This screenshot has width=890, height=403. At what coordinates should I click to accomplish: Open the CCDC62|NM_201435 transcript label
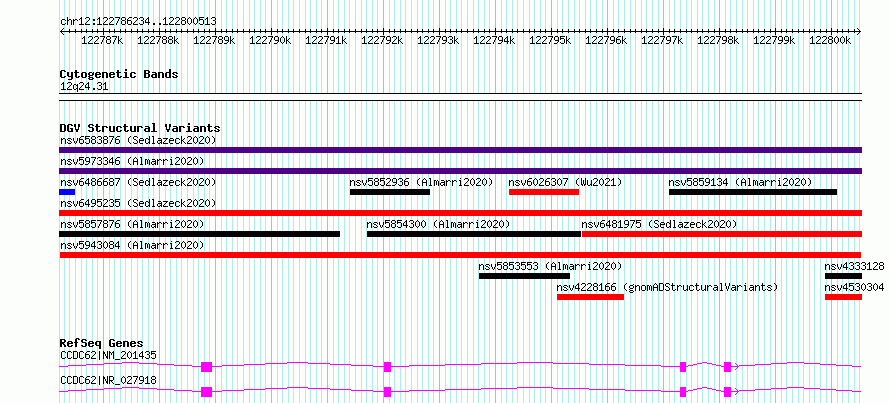pyautogui.click(x=108, y=355)
